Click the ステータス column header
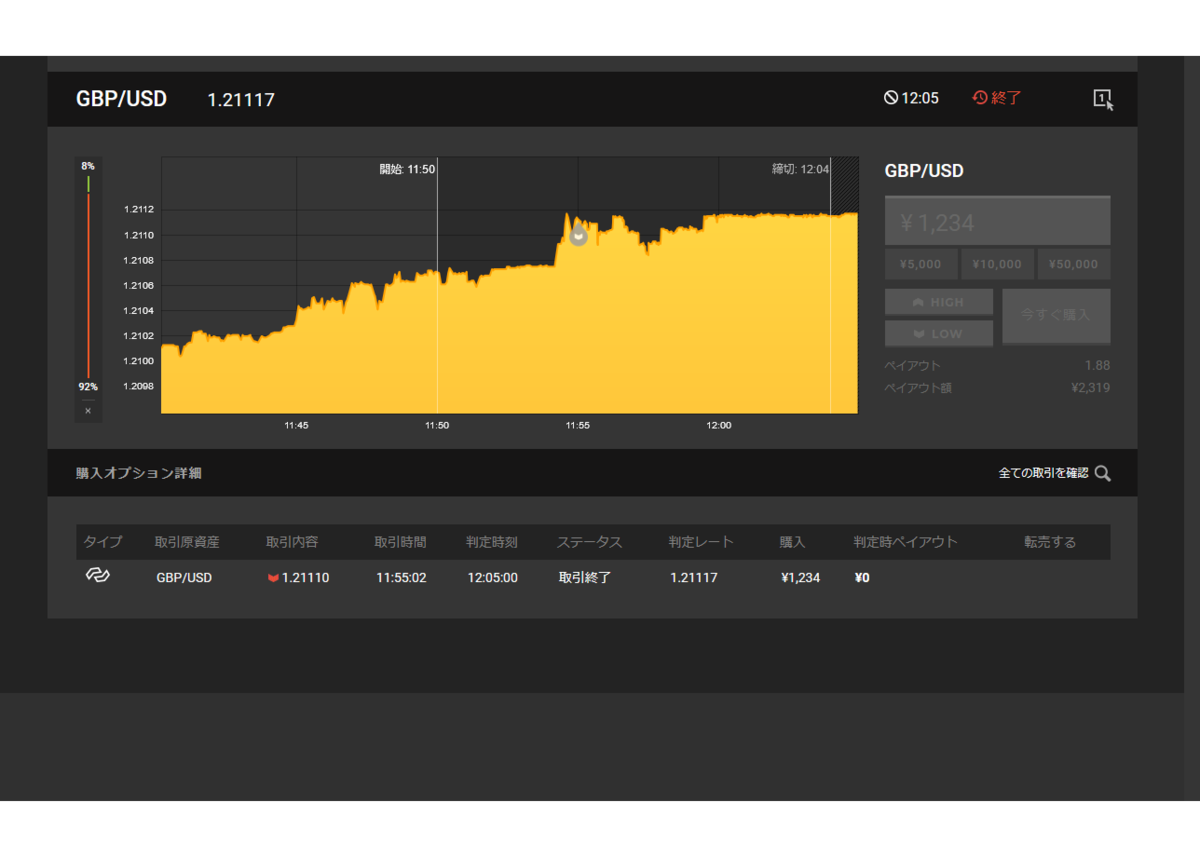Viewport: 1200px width, 856px height. point(590,542)
